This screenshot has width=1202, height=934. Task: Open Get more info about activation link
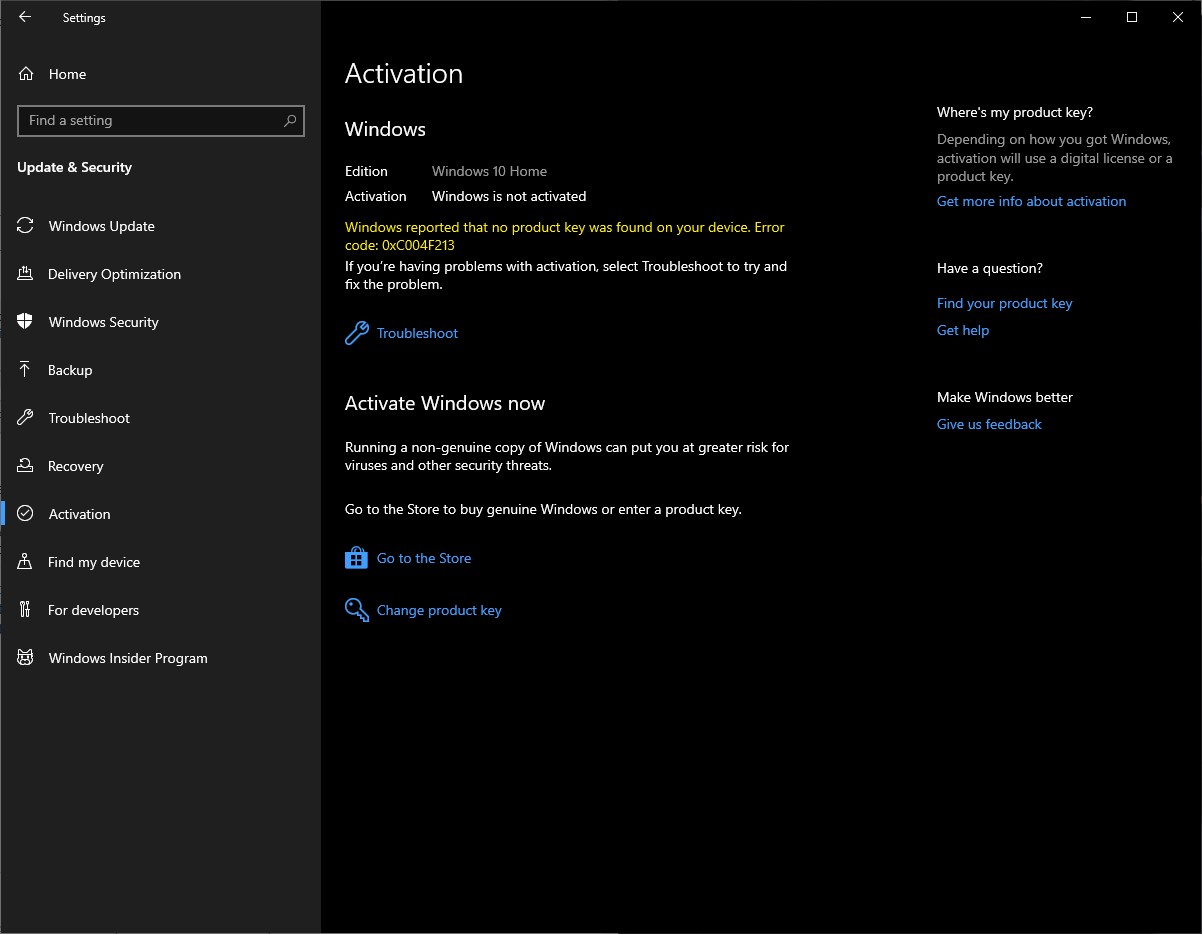[x=1031, y=201]
